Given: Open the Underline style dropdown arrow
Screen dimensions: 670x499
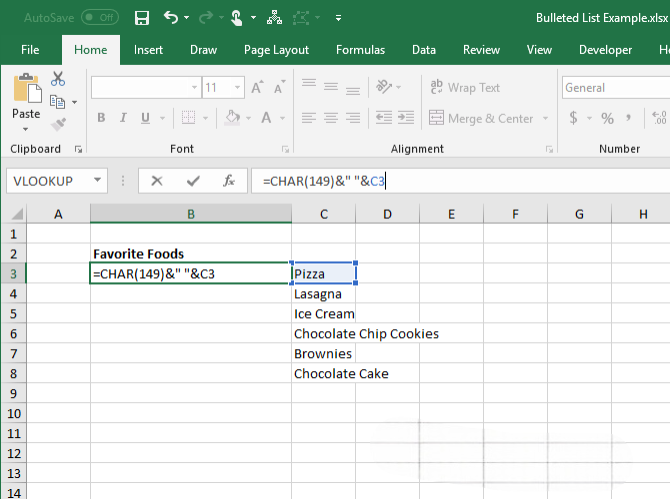Looking at the screenshot, I should (162, 118).
